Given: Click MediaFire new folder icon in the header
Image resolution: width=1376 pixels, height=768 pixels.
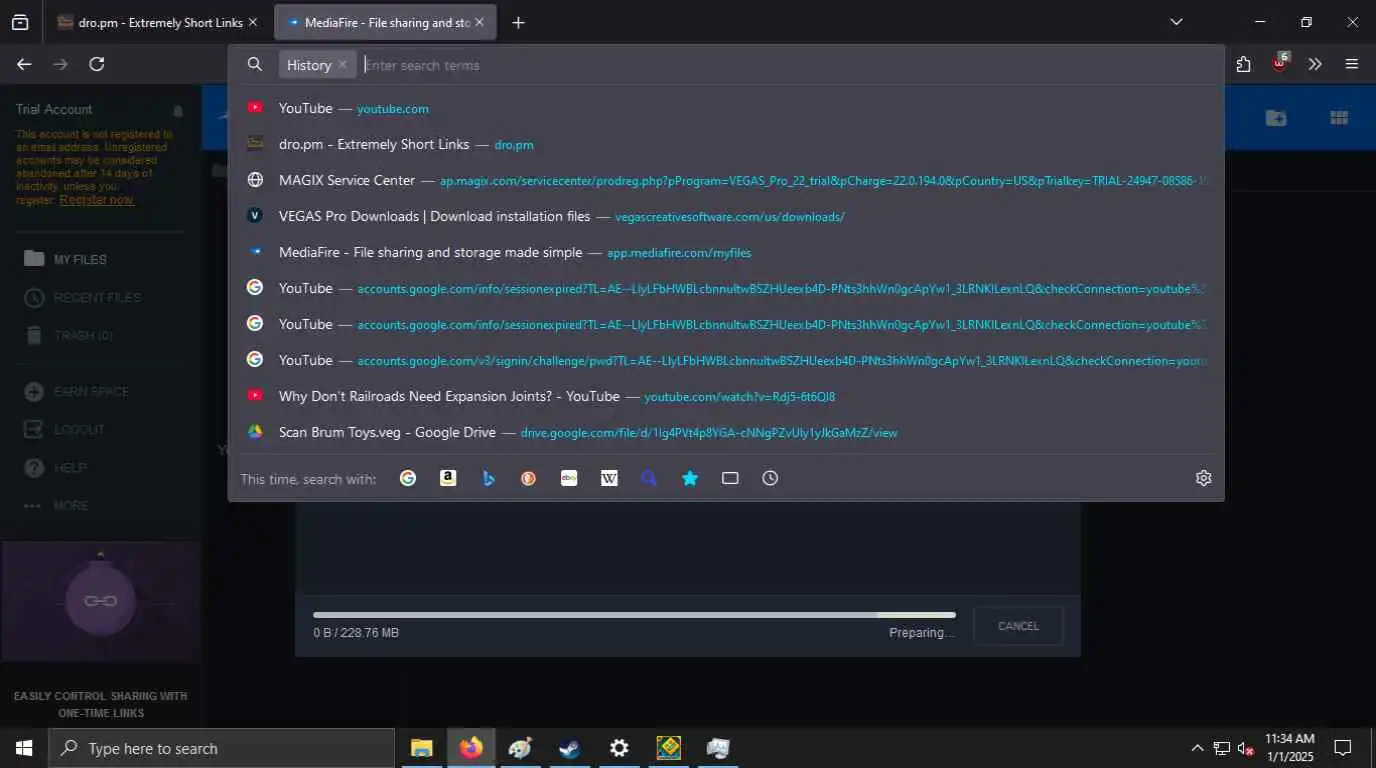Looking at the screenshot, I should coord(1276,118).
